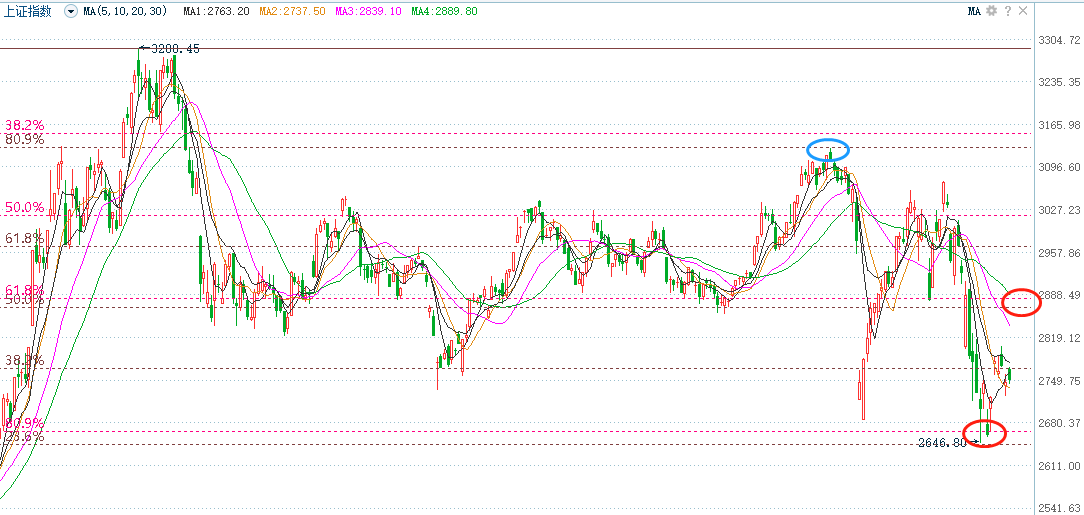
Task: Select the 23.8% Fibonacci level label
Action: (x=24, y=437)
